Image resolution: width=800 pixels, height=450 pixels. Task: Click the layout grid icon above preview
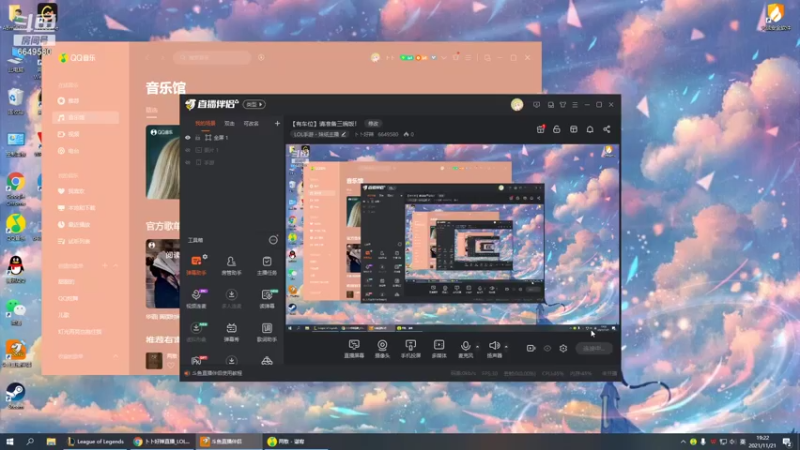(573, 129)
